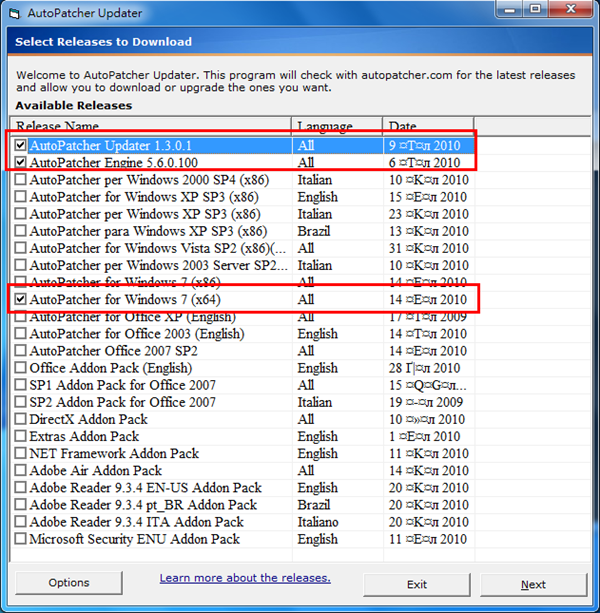Screen dimensions: 600x613
Task: Uncheck AutoPatcher Engine 5.6.0.100 checkbox
Action: pyautogui.click(x=20, y=162)
